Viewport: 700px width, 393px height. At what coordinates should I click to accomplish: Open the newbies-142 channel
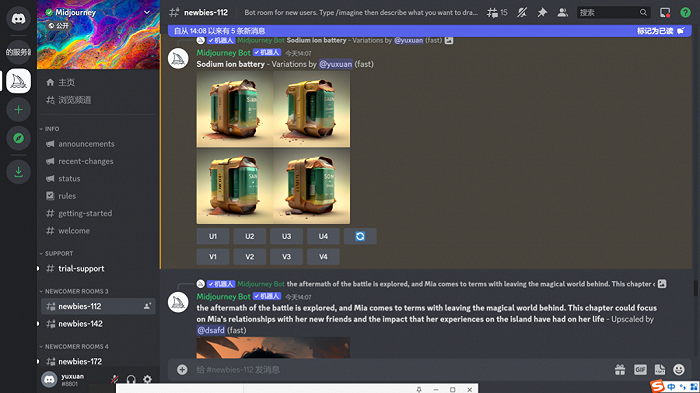tap(98, 324)
